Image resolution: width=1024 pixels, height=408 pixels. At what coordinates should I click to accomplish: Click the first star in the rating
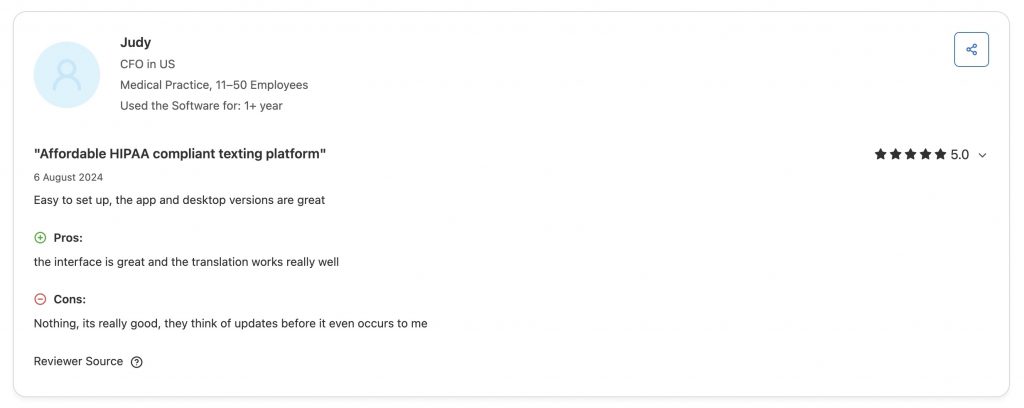(x=880, y=155)
